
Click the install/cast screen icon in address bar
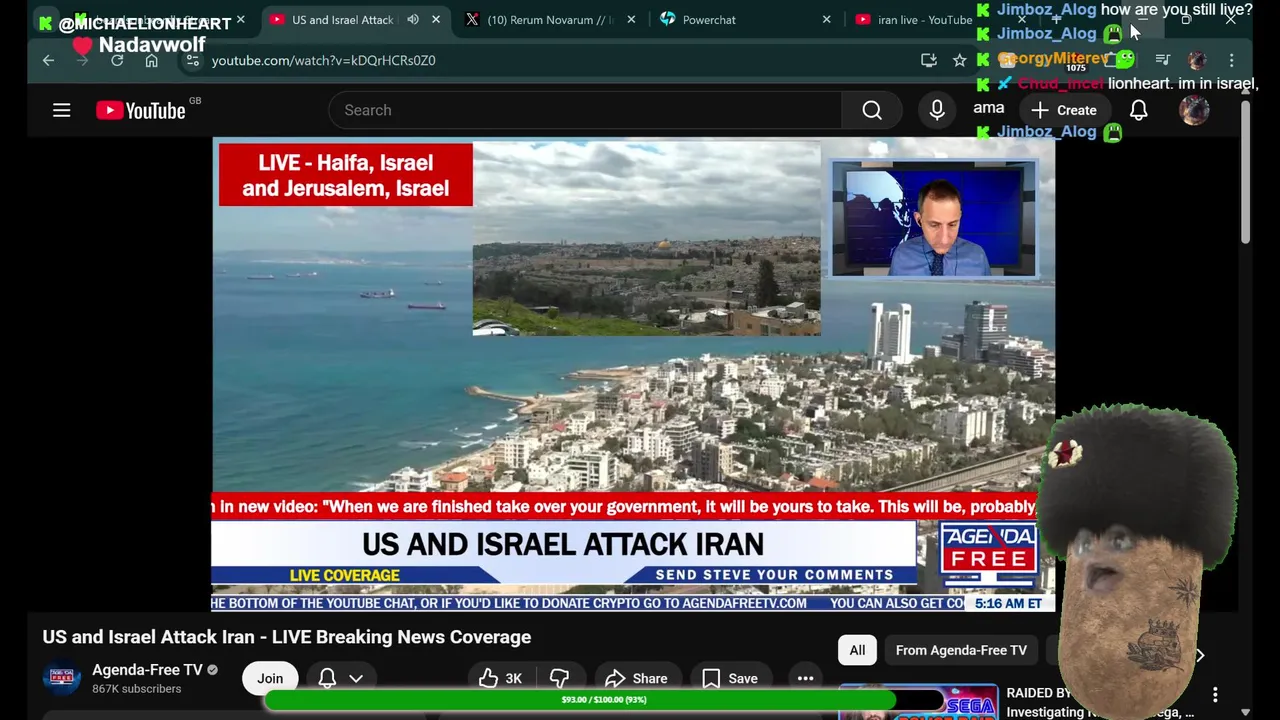point(929,60)
